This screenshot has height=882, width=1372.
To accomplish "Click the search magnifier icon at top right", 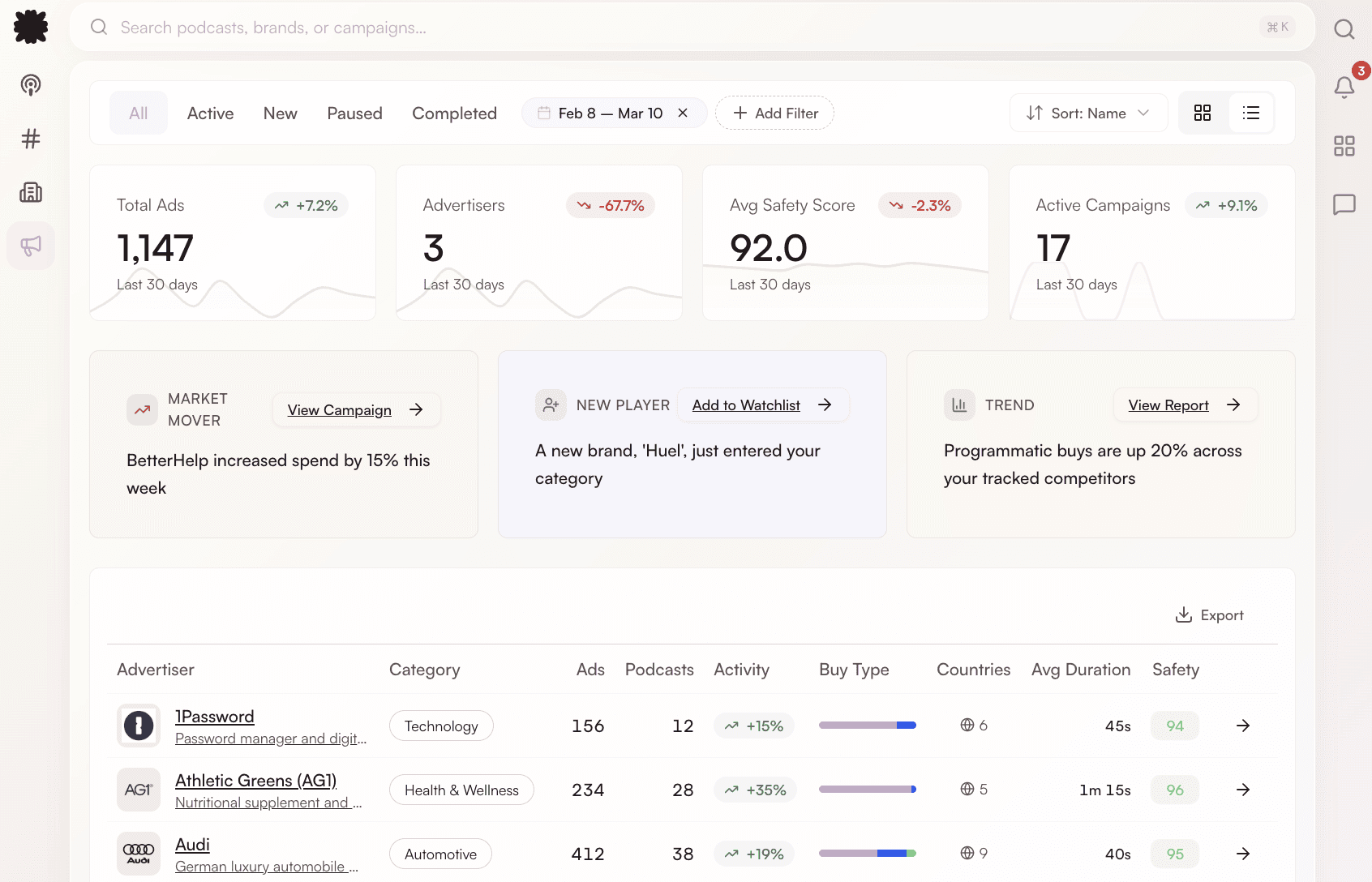I will click(x=1344, y=29).
